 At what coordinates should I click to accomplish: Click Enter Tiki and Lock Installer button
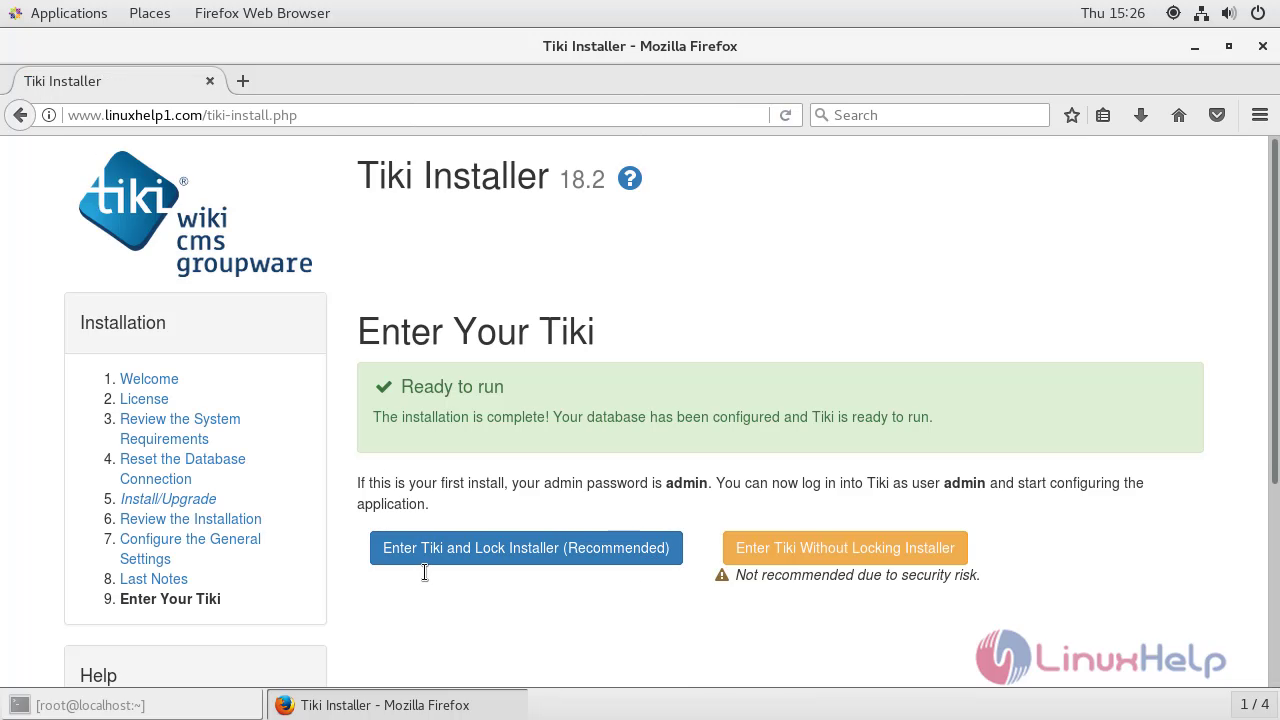coord(526,548)
